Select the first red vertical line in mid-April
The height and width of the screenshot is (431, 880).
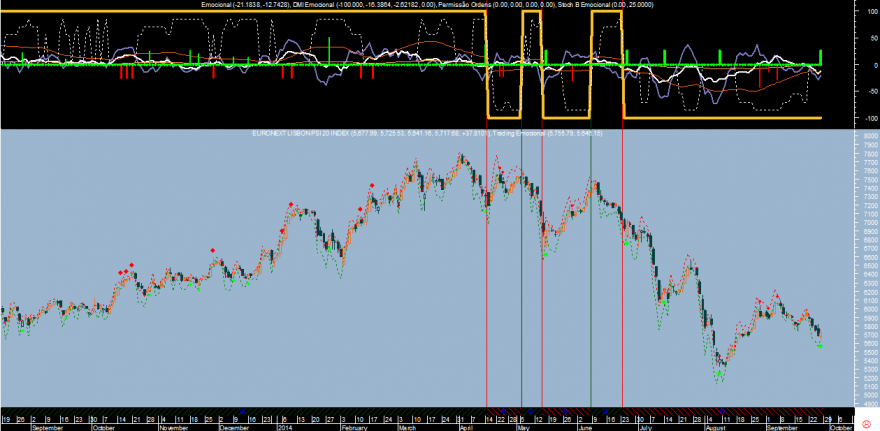[487, 267]
